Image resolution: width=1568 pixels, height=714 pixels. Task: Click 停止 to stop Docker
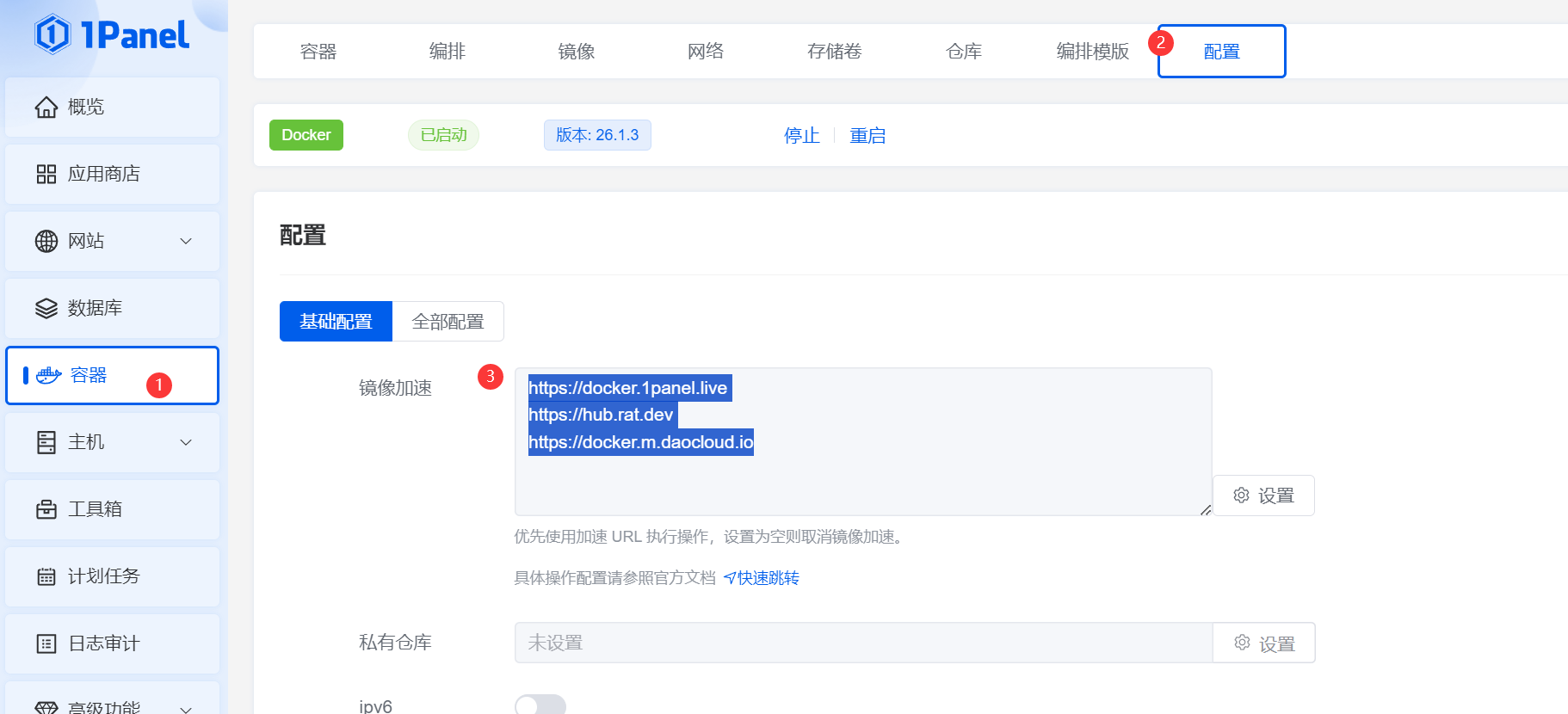coord(801,136)
